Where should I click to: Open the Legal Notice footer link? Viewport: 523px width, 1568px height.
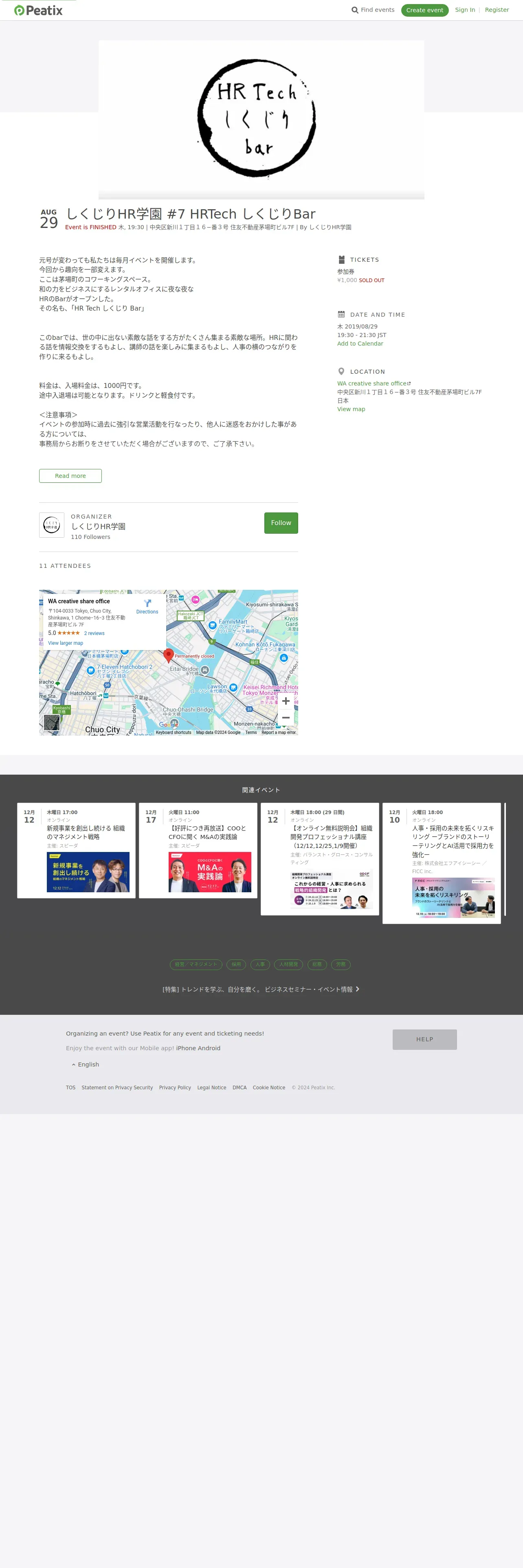[x=211, y=1088]
